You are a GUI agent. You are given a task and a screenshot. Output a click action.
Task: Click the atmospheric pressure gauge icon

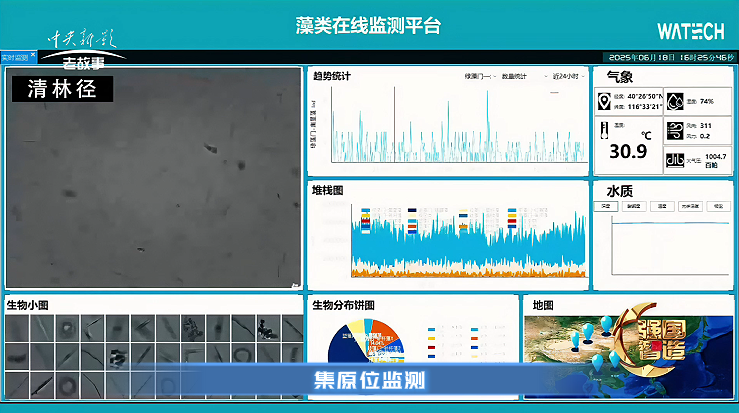point(676,159)
